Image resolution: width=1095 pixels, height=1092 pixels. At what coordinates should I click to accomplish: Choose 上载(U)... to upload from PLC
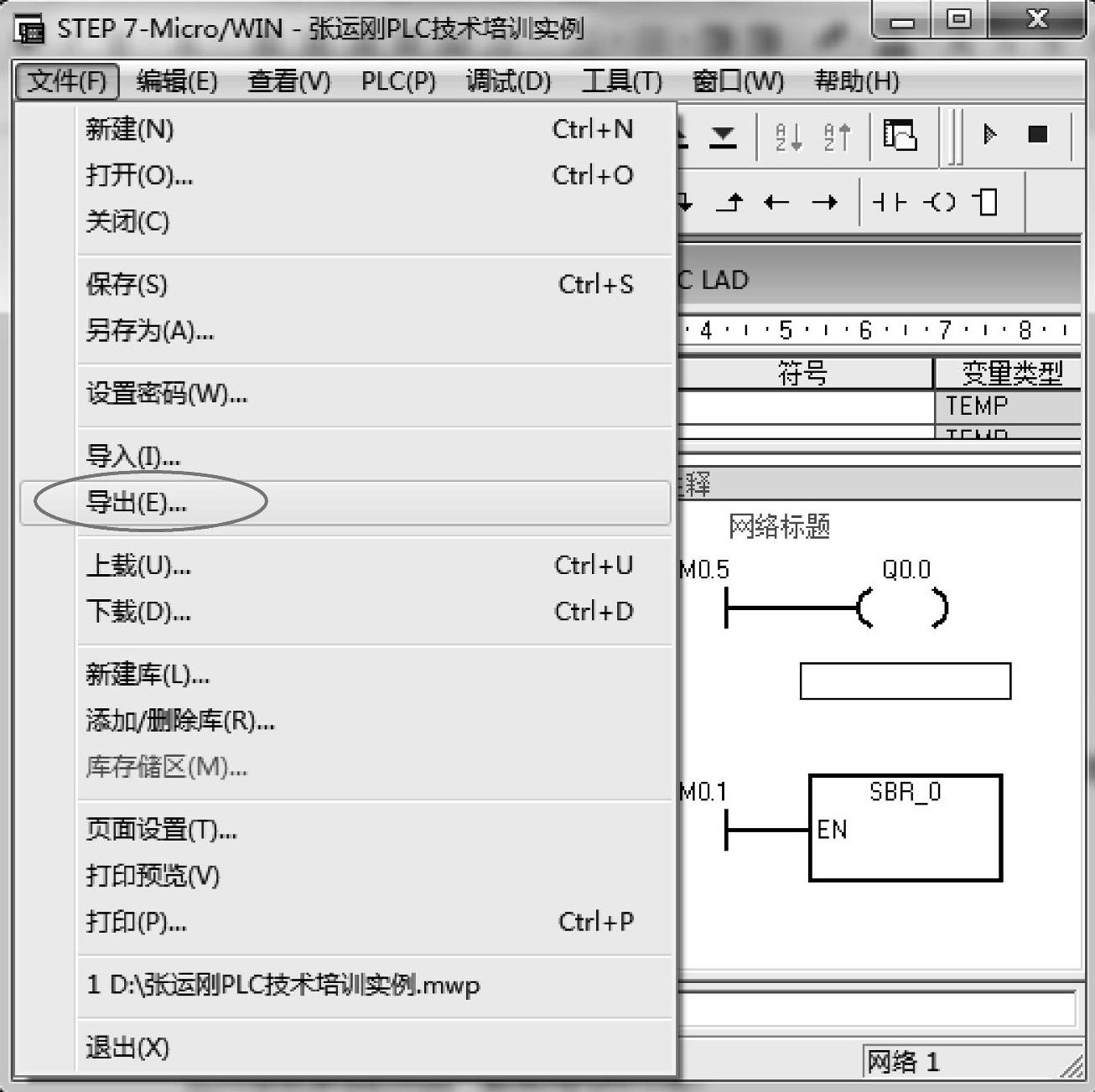[345, 565]
